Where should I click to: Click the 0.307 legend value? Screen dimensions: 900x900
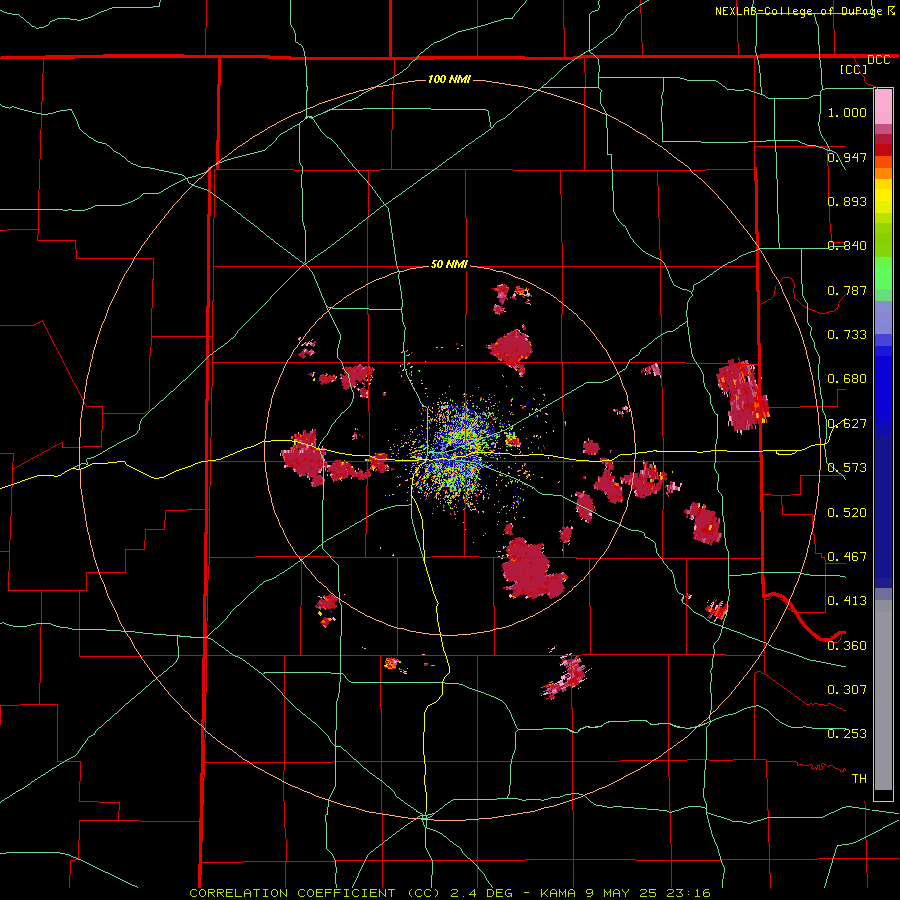pyautogui.click(x=847, y=690)
